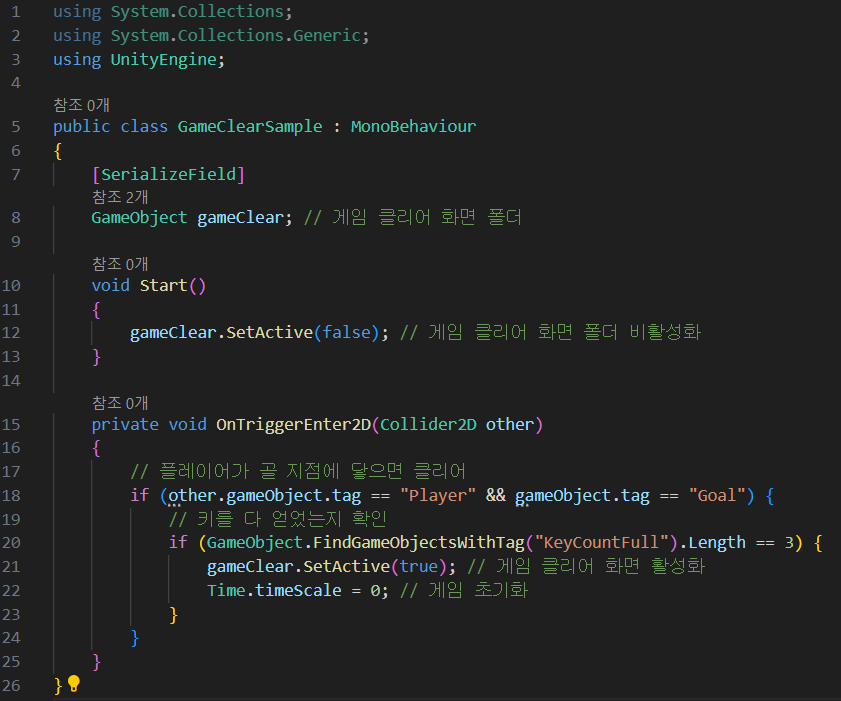Click 'OnTriggerEnter2D' method name
Viewport: 841px width, 701px height.
tap(293, 425)
